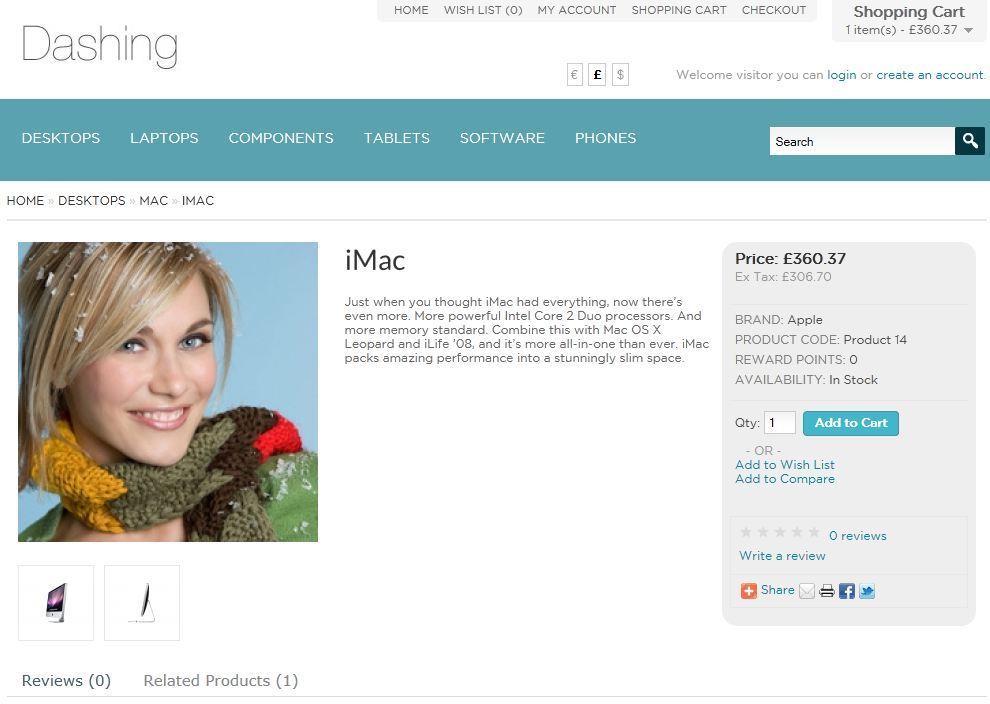The width and height of the screenshot is (990, 704).
Task: Open the Components category menu
Action: click(281, 138)
